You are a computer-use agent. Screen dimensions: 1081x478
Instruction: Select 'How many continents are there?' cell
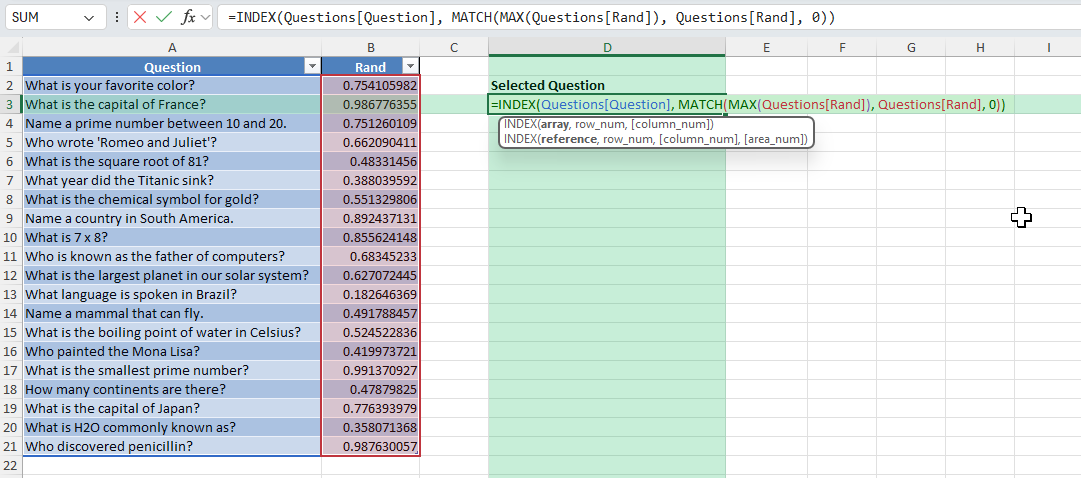click(x=172, y=389)
